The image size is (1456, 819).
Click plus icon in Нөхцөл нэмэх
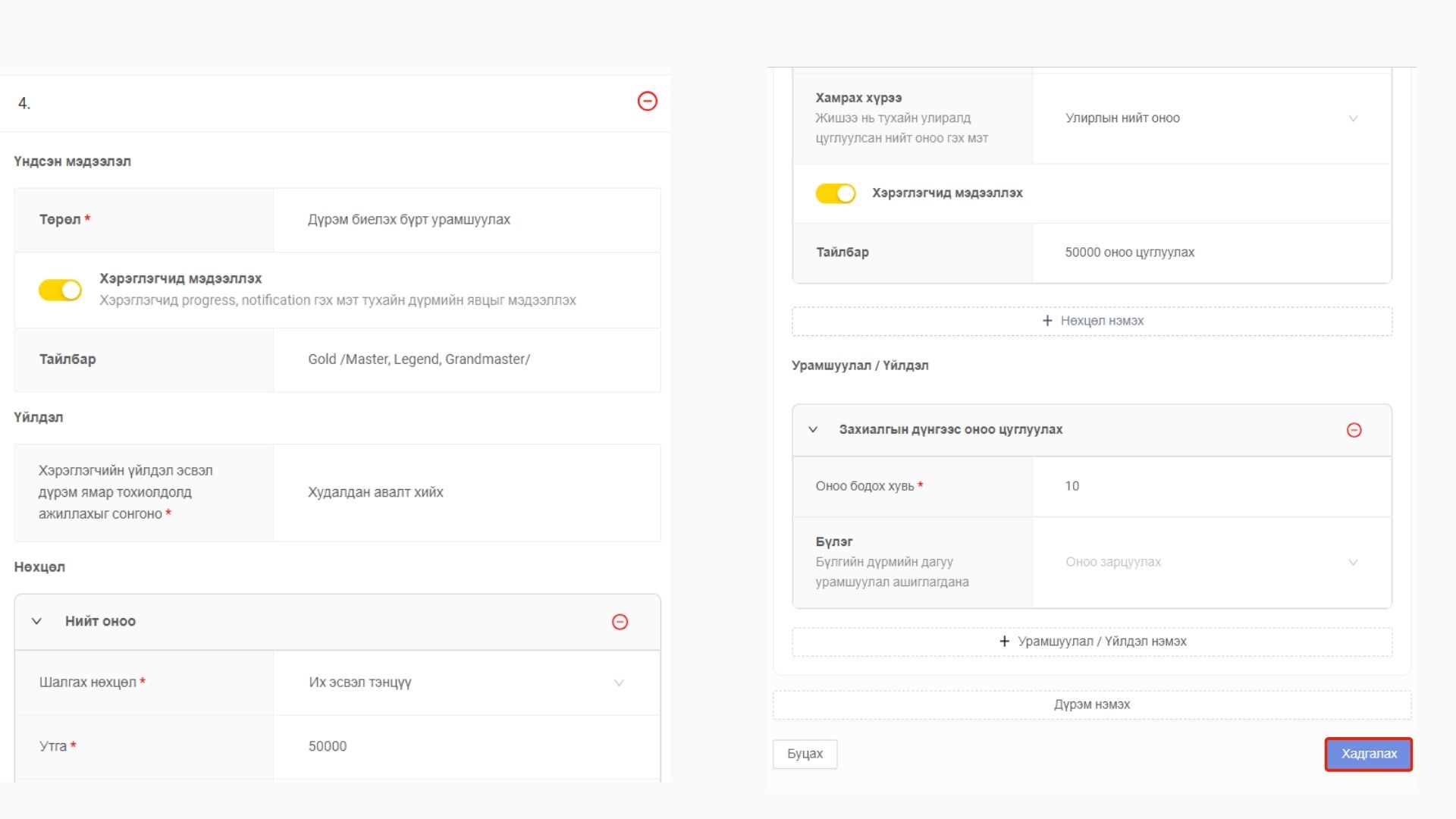point(1047,321)
